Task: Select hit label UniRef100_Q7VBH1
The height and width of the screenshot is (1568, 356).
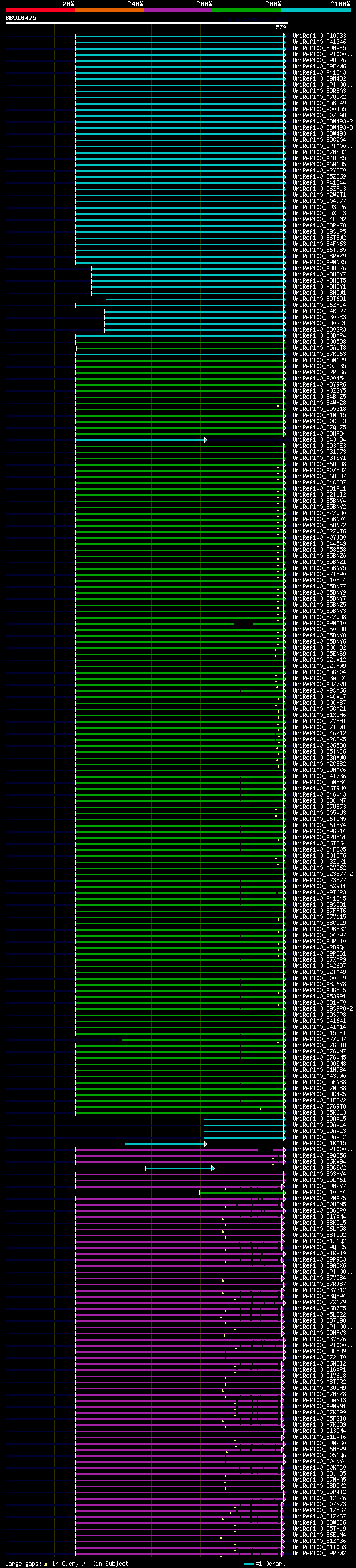Action: [x=319, y=721]
